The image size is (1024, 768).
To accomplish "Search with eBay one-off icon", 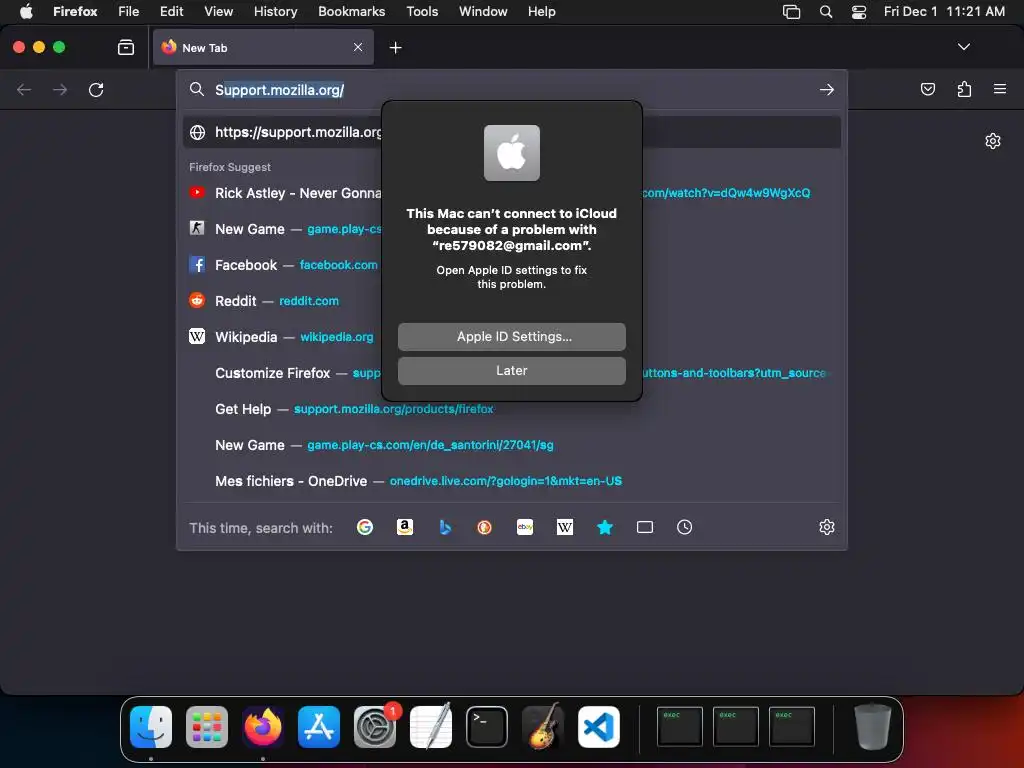I will pyautogui.click(x=525, y=527).
